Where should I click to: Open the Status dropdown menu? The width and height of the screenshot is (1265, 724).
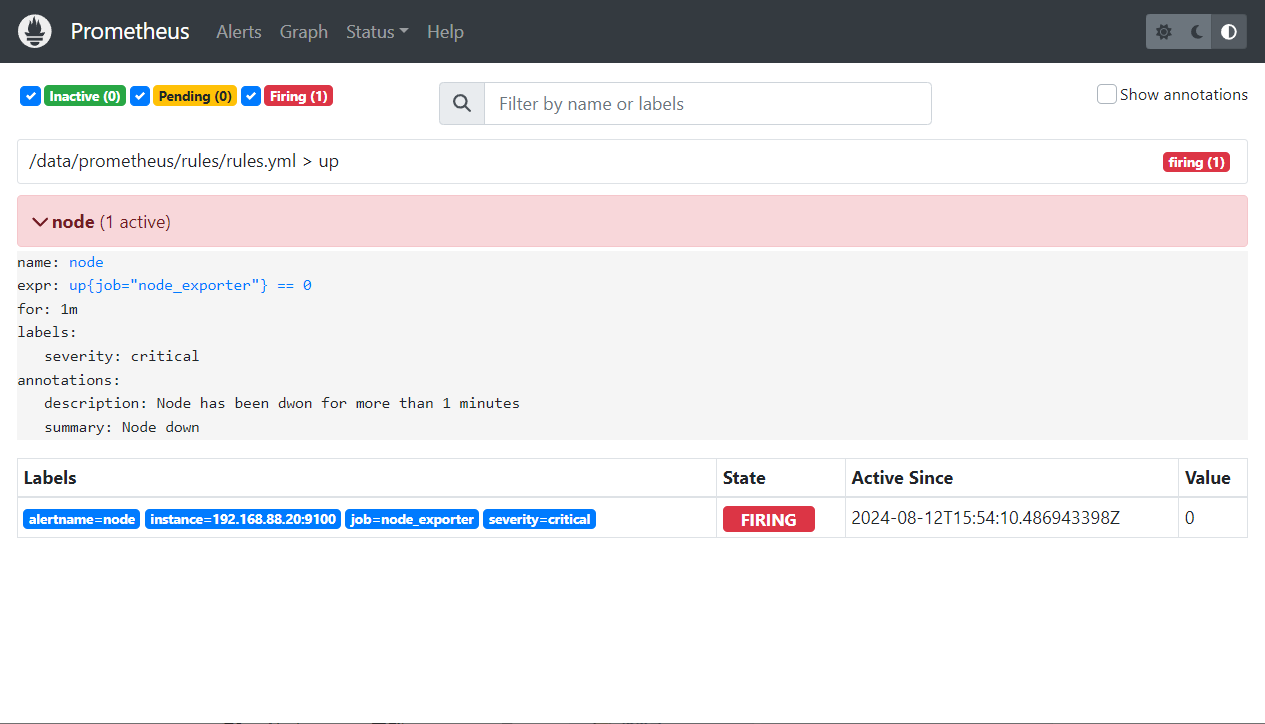(x=377, y=32)
